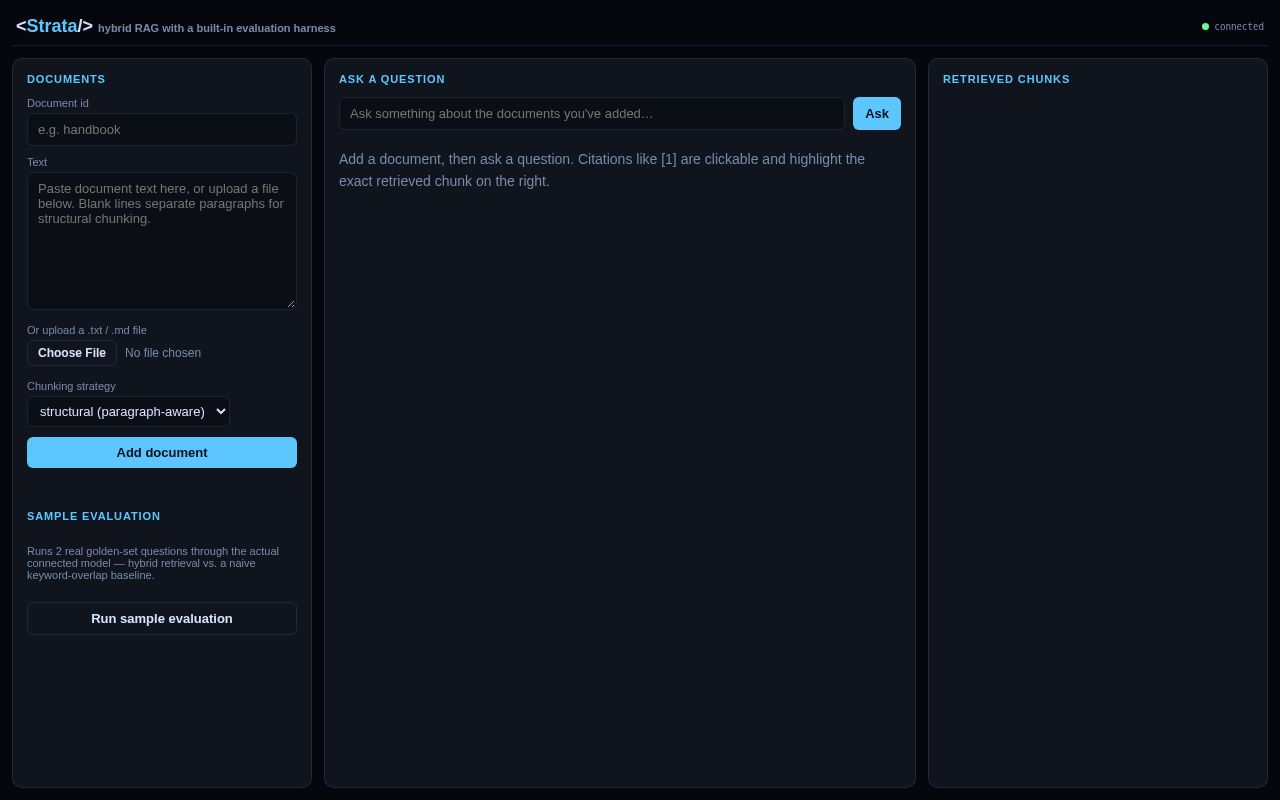Click the 'Add a document, then ask' hint text
Viewport: 1280px width, 800px height.
click(x=602, y=170)
